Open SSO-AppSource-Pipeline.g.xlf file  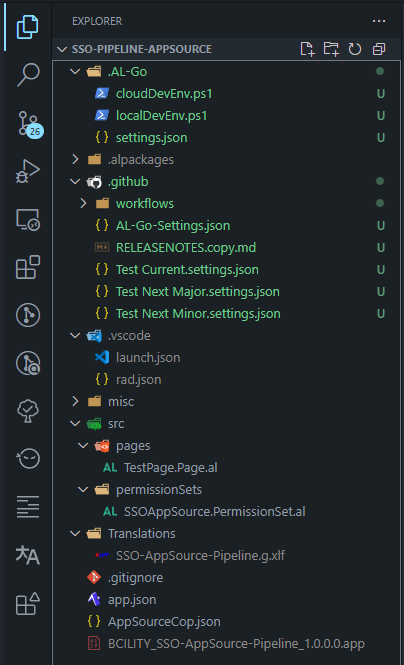coord(201,556)
